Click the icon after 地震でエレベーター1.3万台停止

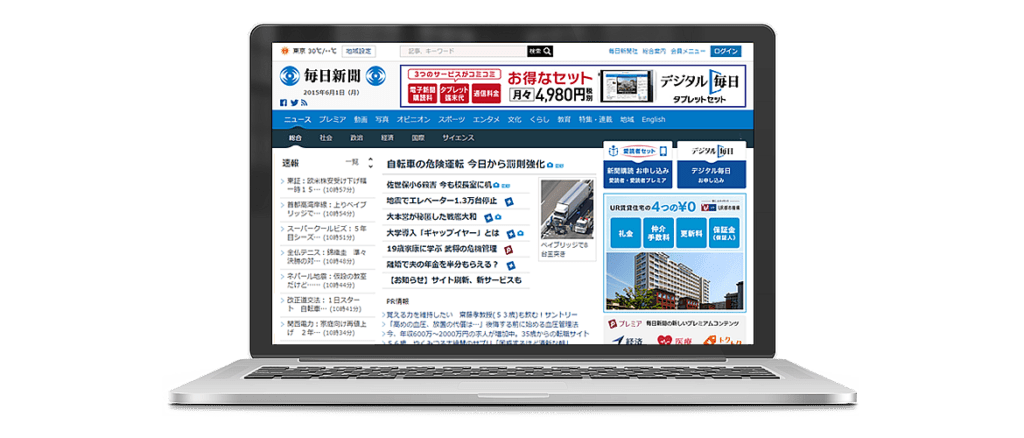(507, 200)
